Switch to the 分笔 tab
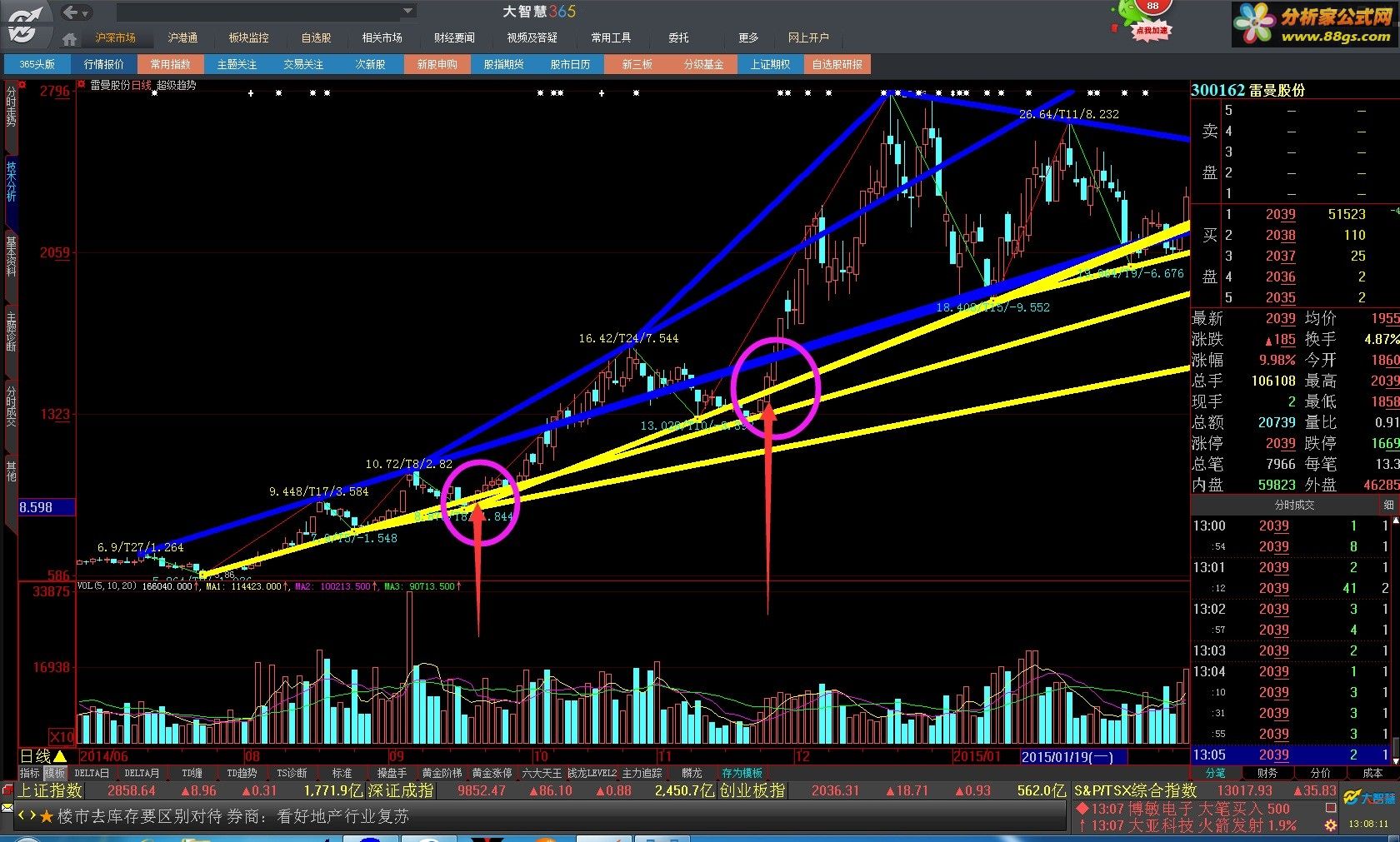 pyautogui.click(x=1215, y=773)
